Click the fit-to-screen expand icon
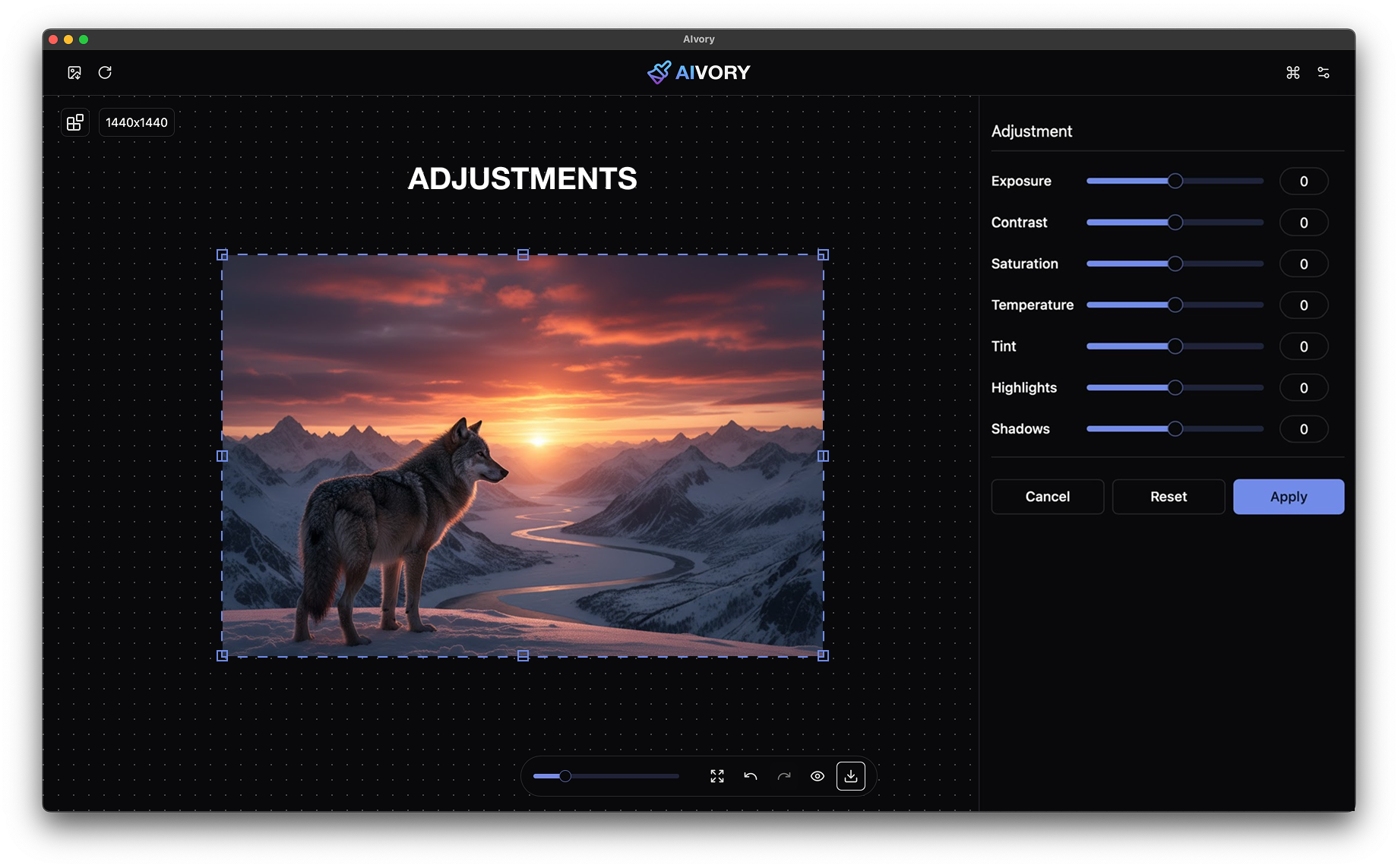Viewport: 1398px width, 868px height. 715,776
